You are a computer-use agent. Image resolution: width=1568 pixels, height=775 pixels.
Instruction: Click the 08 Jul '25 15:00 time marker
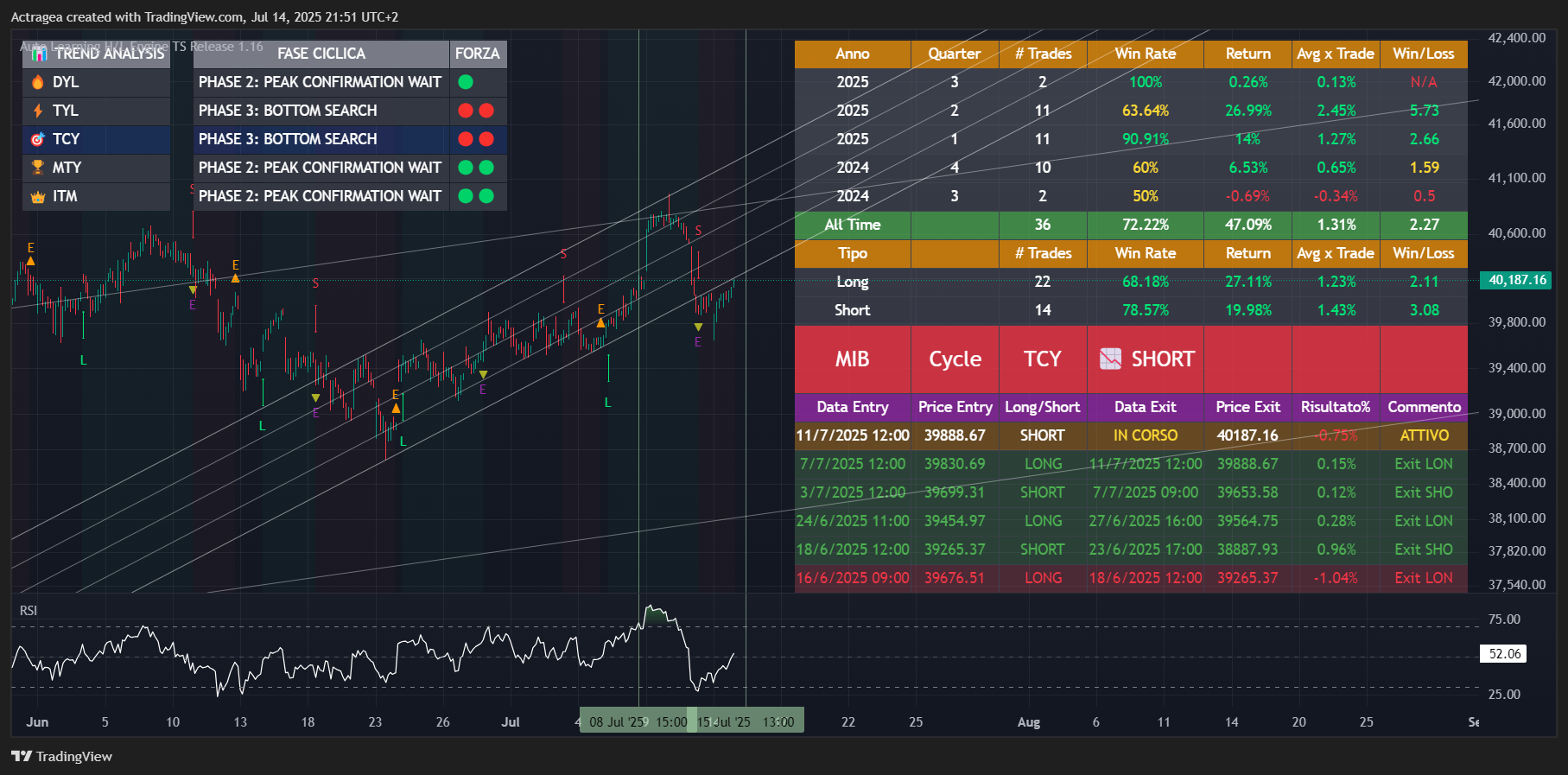[638, 722]
